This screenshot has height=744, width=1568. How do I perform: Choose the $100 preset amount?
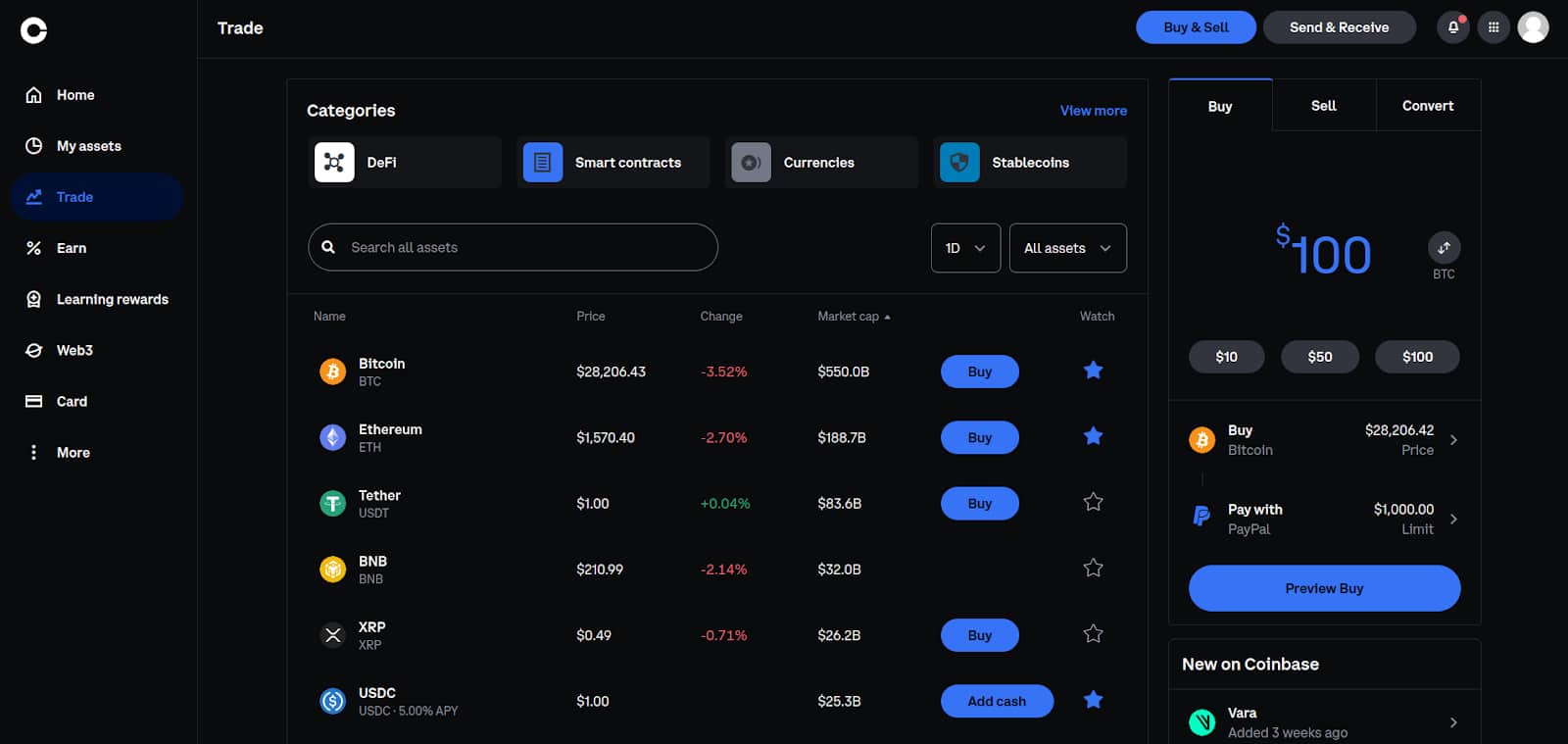coord(1417,357)
